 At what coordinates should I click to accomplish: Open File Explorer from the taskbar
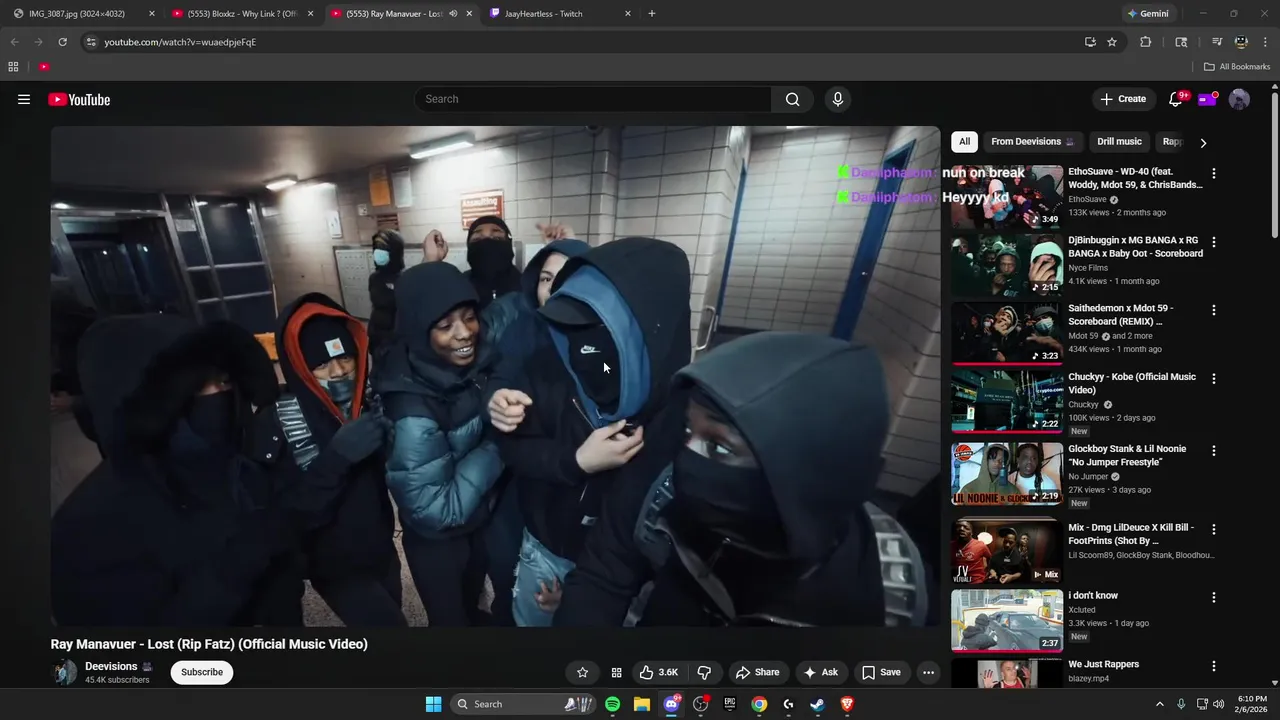642,704
